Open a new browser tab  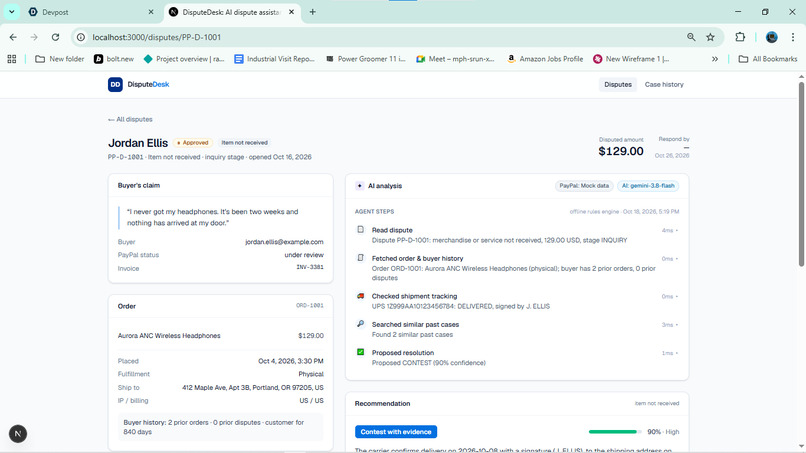(x=313, y=12)
